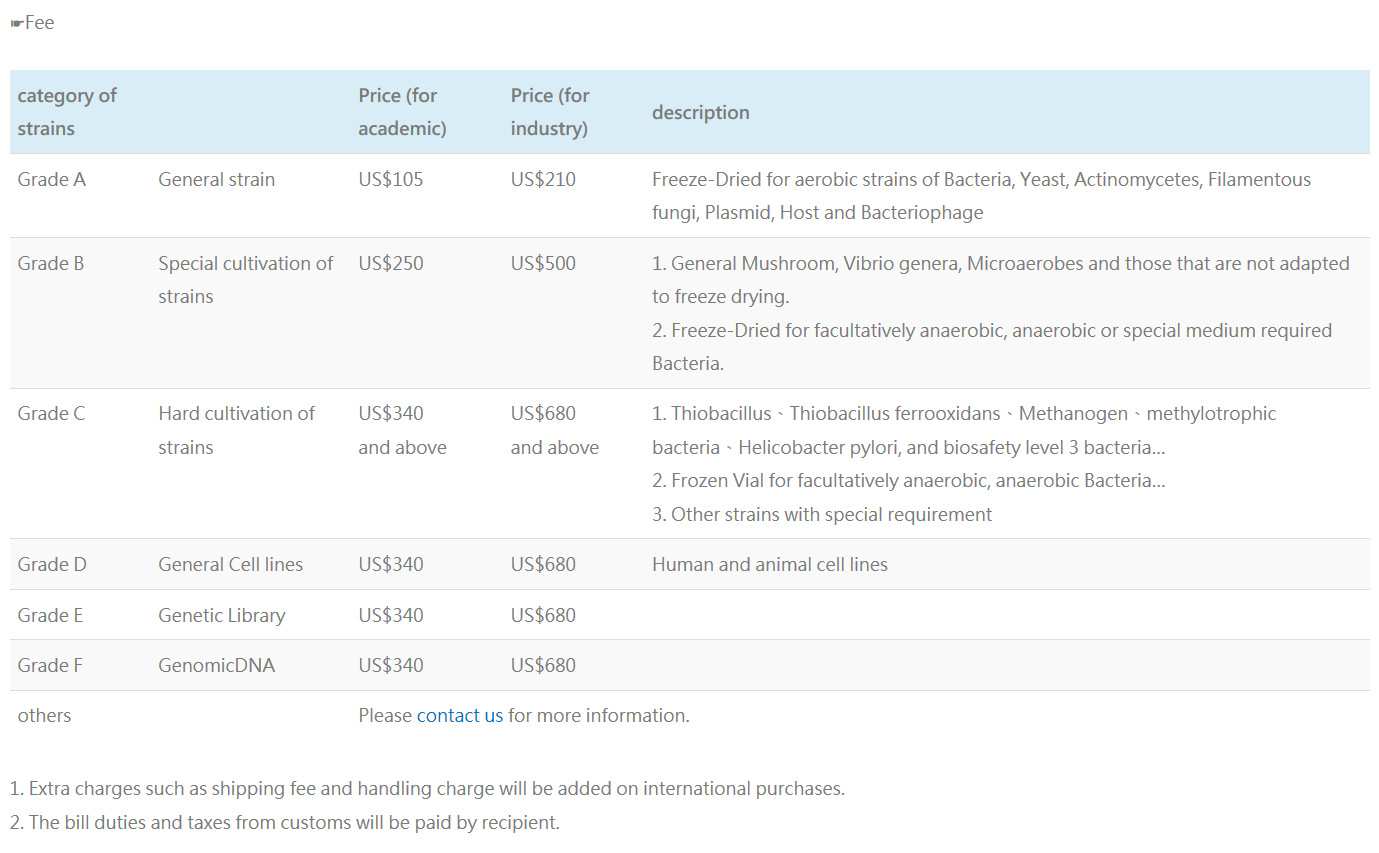Select the "GenomicDNA" cell

point(216,665)
